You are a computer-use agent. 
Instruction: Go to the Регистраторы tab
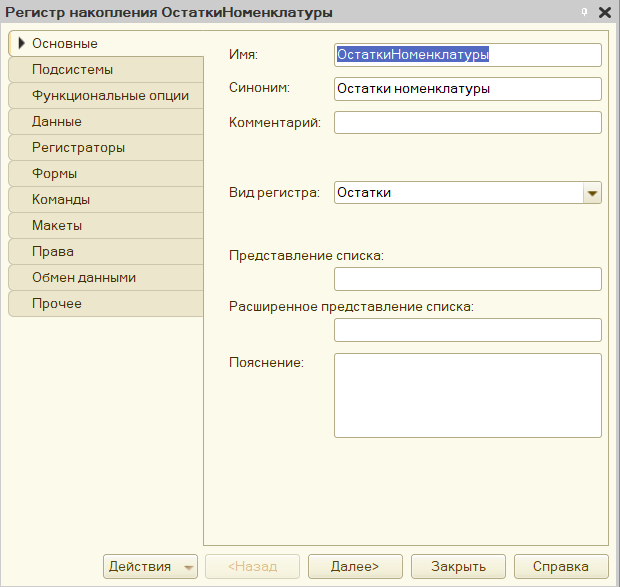[x=106, y=148]
